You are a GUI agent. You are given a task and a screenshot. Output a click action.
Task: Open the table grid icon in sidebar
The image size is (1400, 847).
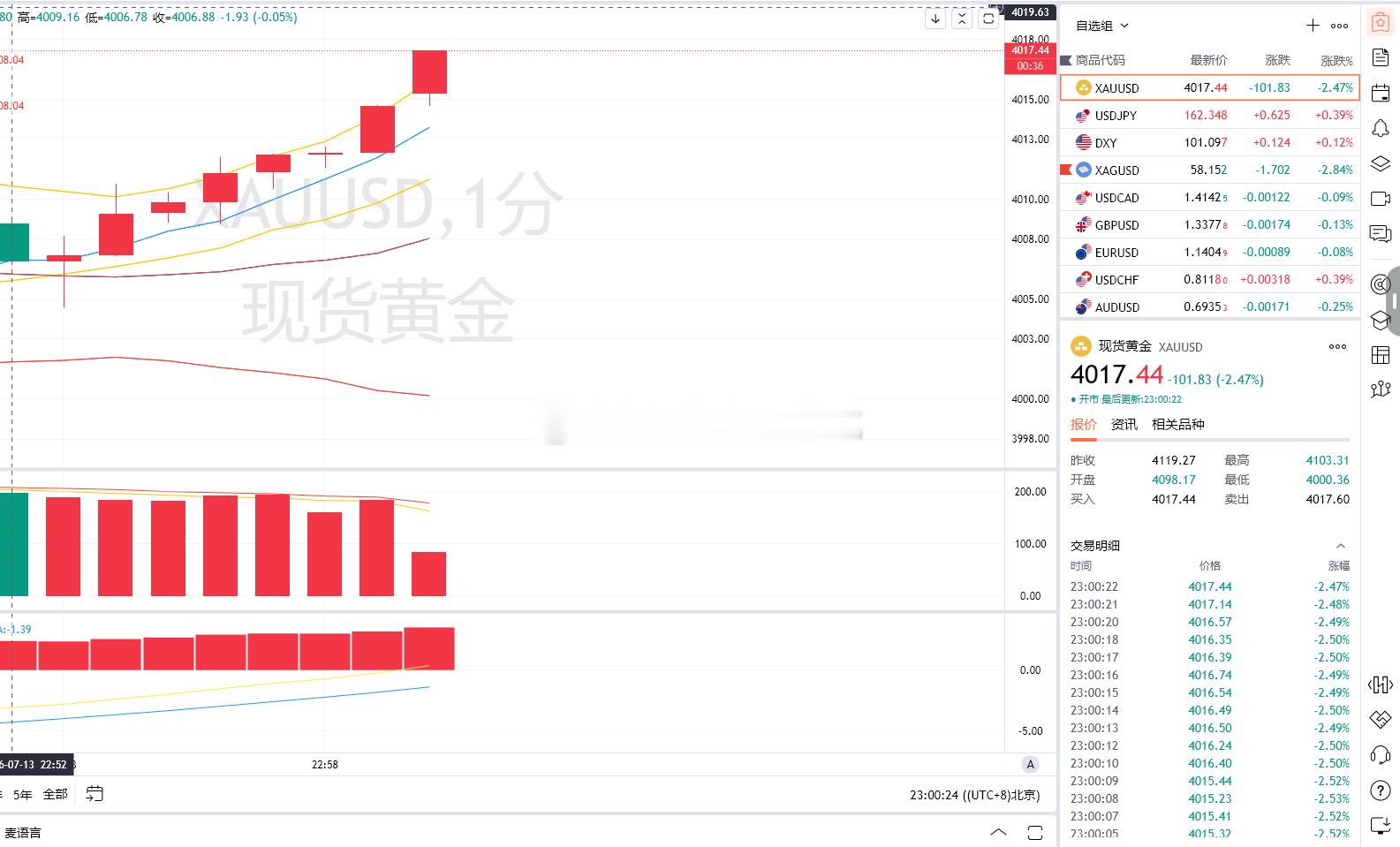click(x=1380, y=355)
